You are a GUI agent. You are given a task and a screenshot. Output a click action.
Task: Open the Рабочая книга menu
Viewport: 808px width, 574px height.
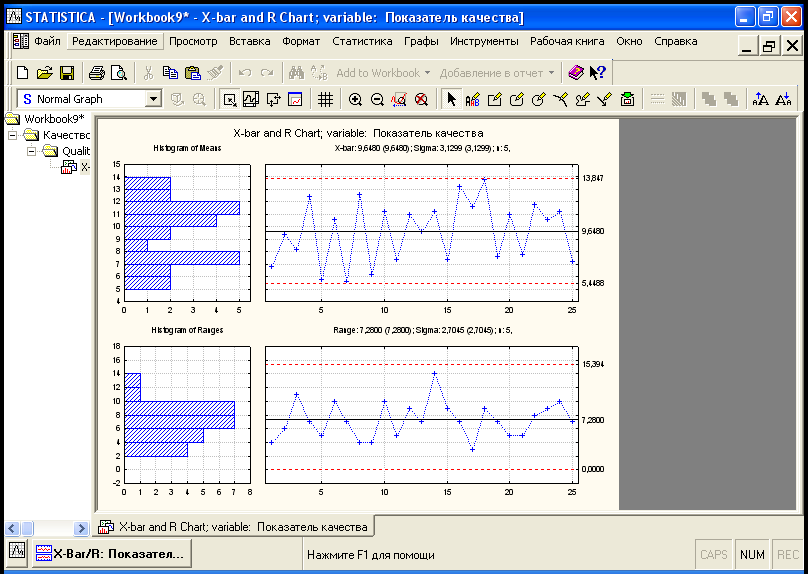[x=567, y=41]
